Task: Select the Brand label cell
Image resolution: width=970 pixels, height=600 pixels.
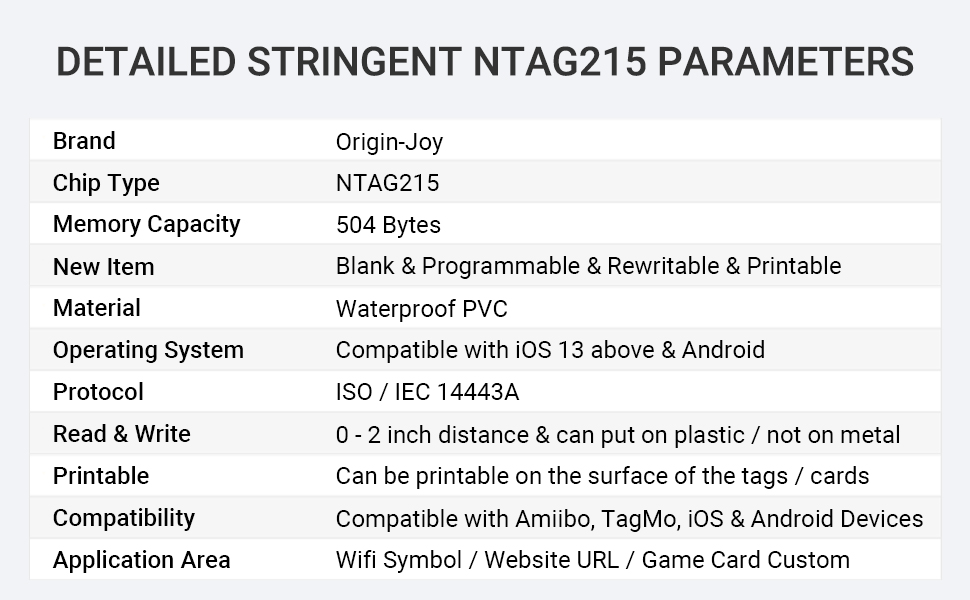Action: click(84, 141)
